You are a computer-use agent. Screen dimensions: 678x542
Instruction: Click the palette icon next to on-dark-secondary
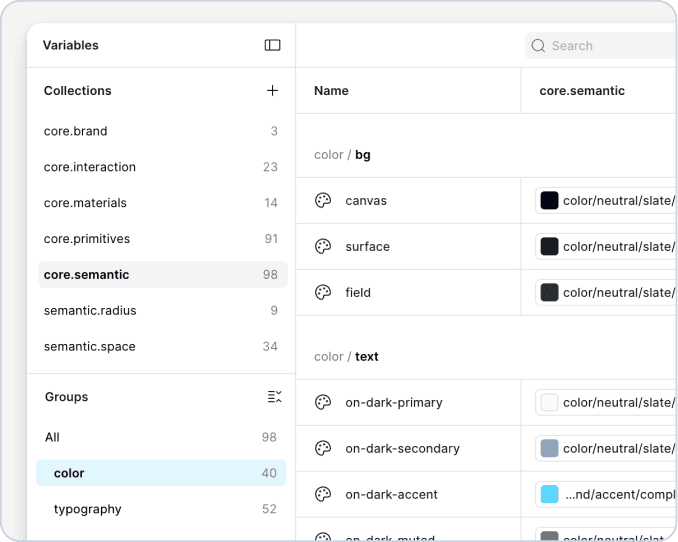(x=323, y=448)
